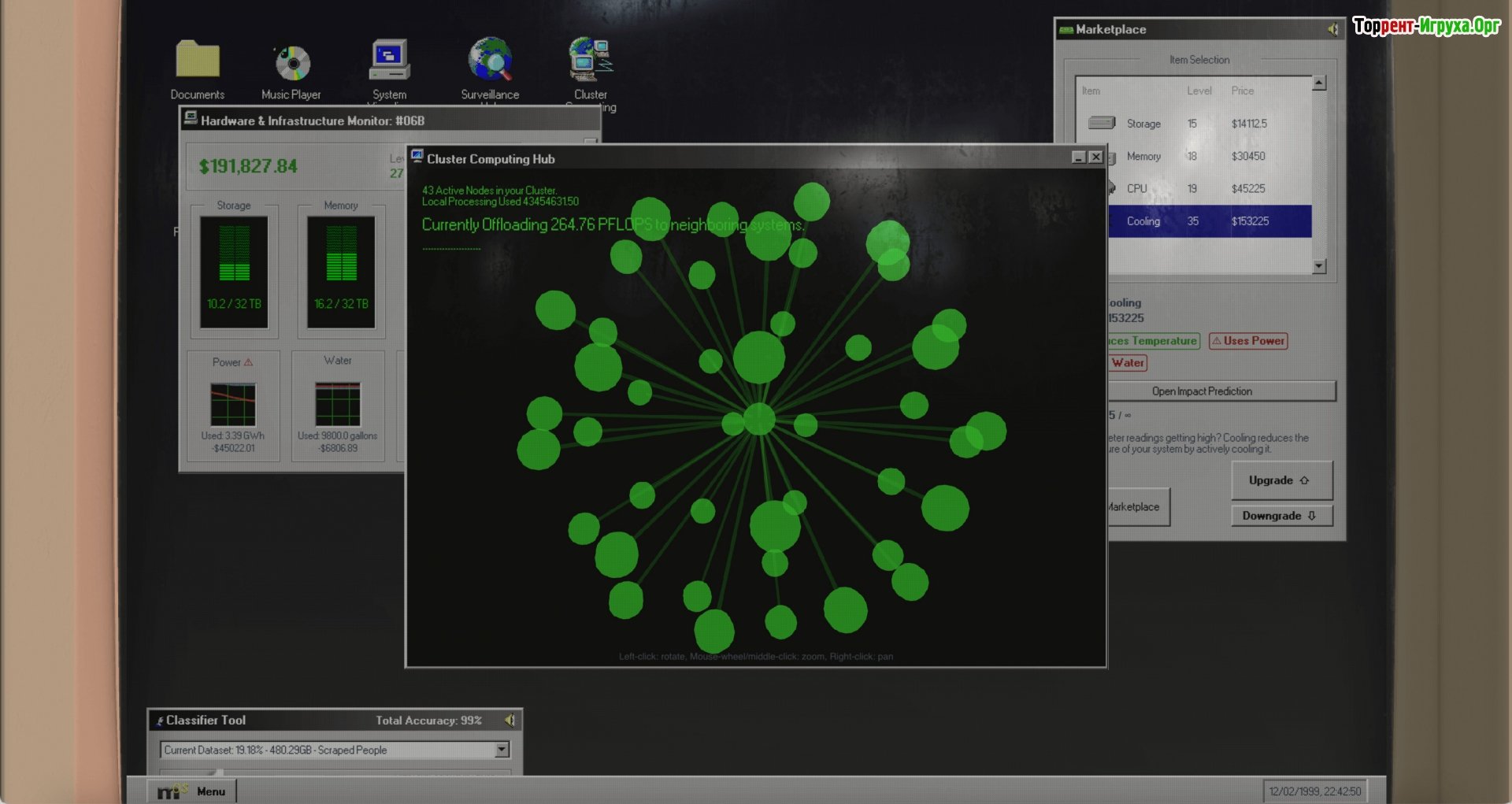The height and width of the screenshot is (804, 1512).
Task: Open the Cluster Computing desktop icon
Action: (590, 61)
